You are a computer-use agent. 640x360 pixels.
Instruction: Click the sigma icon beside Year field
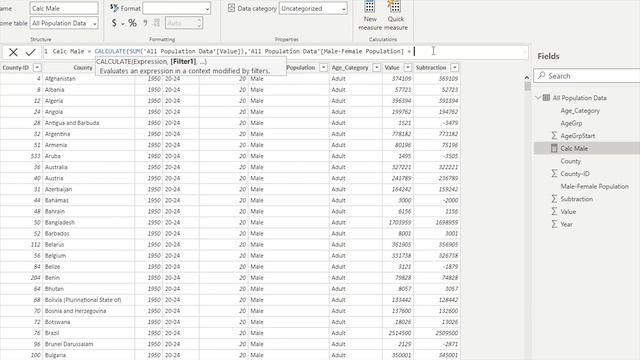click(x=554, y=224)
